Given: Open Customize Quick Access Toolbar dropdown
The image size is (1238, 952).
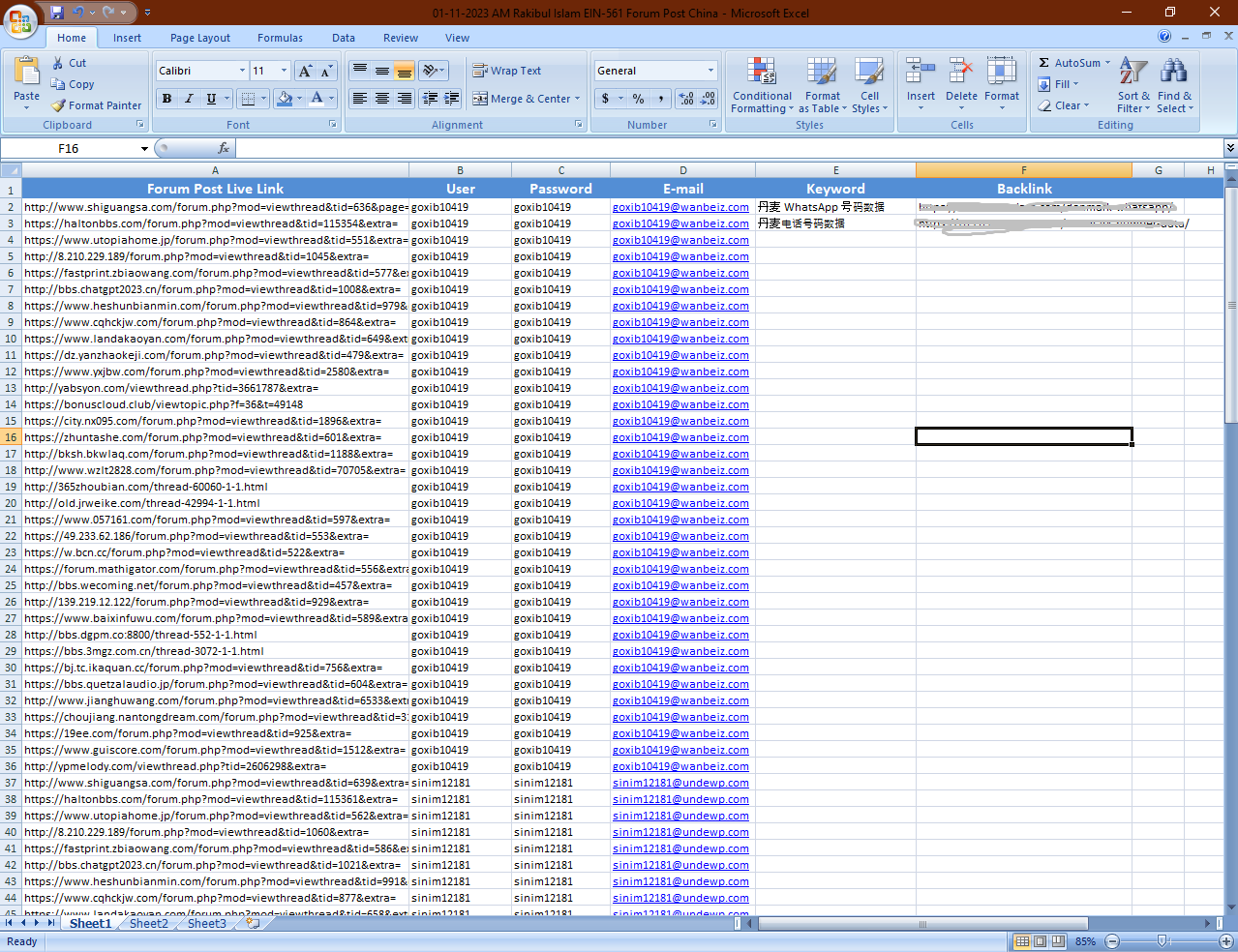Looking at the screenshot, I should click(x=147, y=13).
